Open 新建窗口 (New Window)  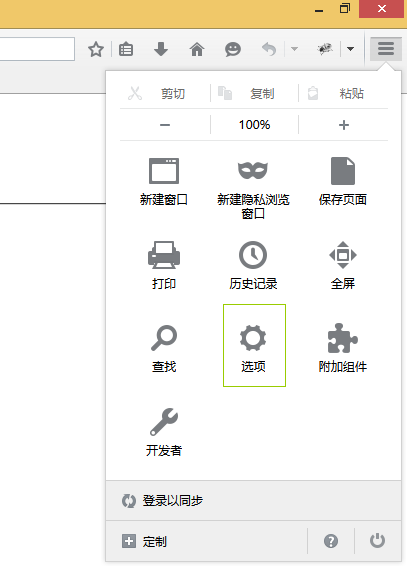click(164, 182)
